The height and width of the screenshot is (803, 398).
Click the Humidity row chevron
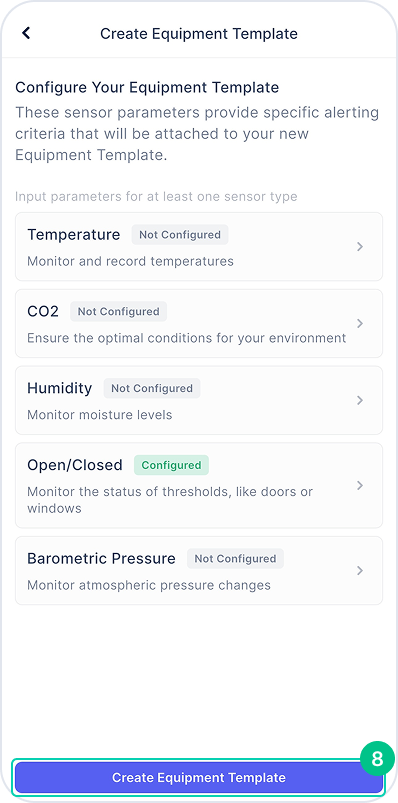[x=360, y=400]
